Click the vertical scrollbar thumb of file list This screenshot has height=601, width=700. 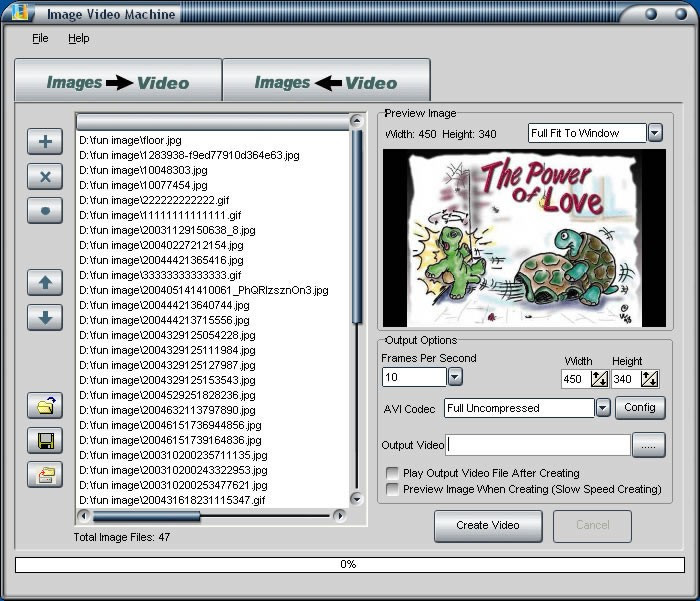click(357, 226)
